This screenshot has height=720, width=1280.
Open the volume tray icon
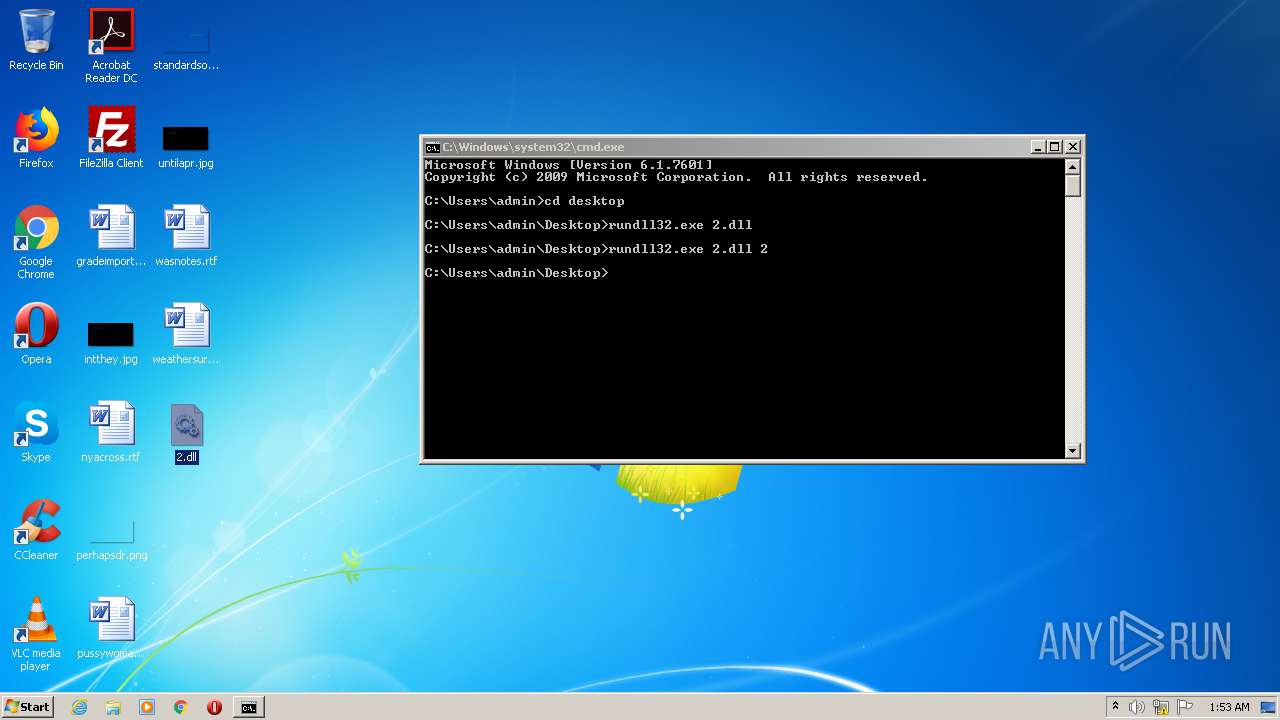(x=1137, y=707)
